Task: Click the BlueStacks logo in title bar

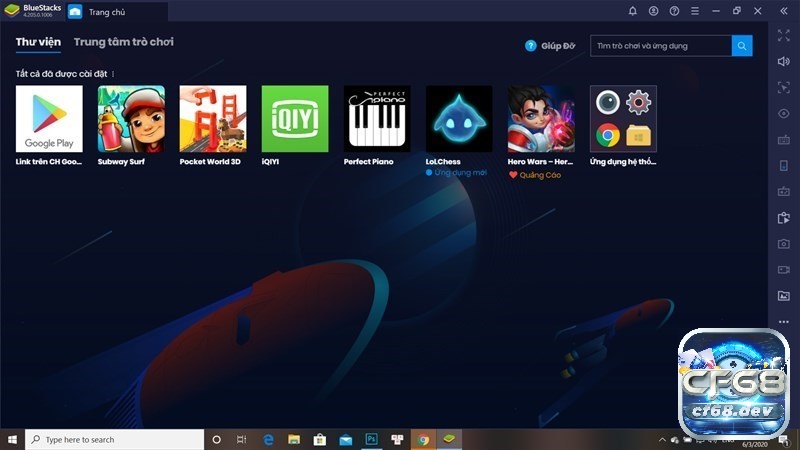Action: (12, 10)
